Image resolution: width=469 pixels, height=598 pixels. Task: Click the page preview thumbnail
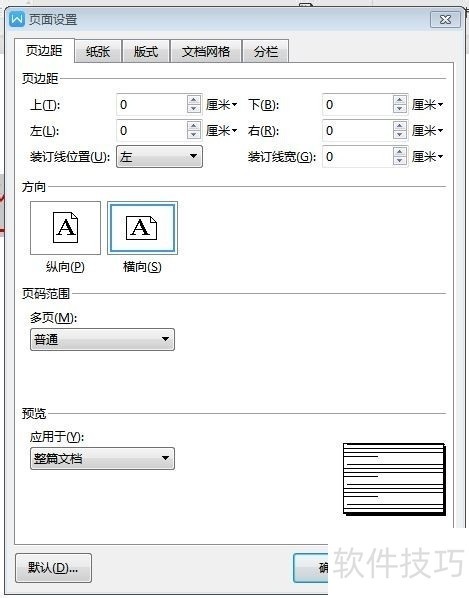tap(394, 479)
